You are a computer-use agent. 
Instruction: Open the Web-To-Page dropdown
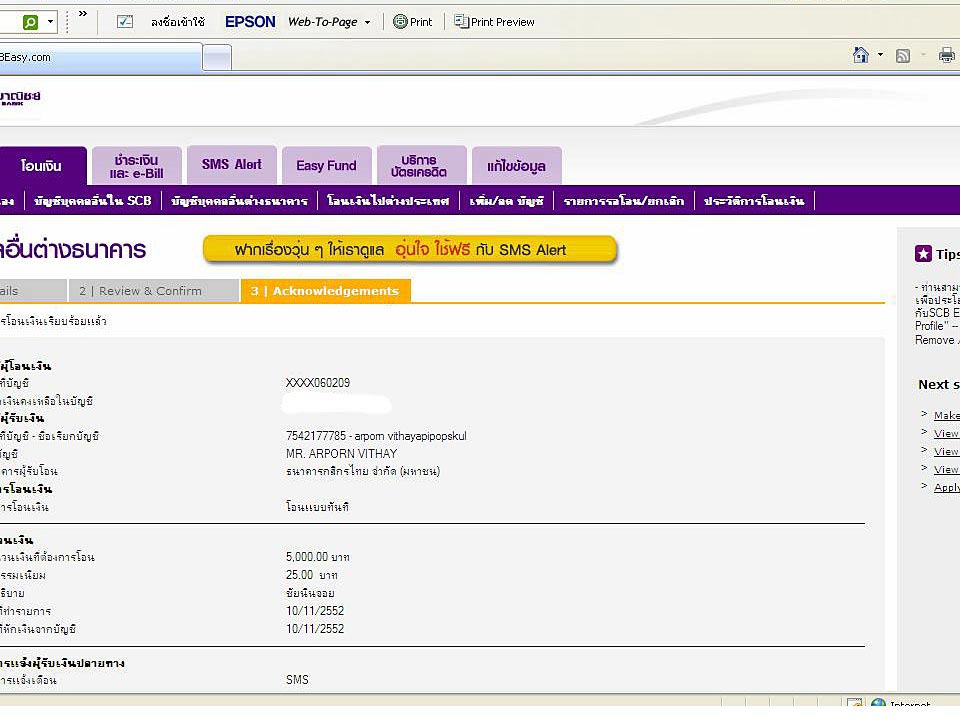[367, 22]
